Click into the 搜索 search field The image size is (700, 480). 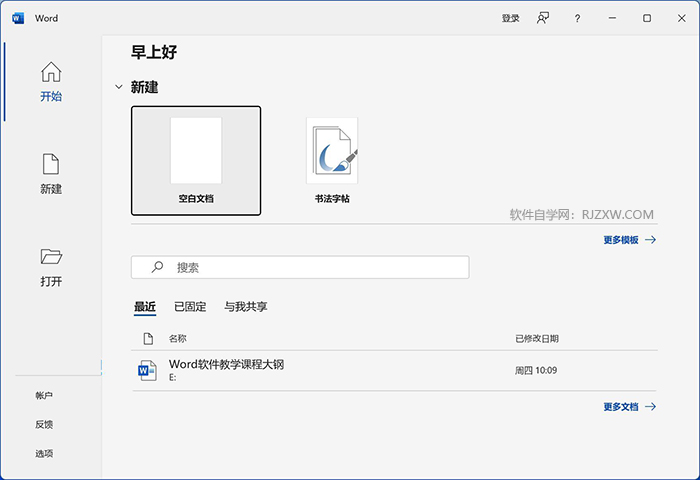tap(300, 267)
